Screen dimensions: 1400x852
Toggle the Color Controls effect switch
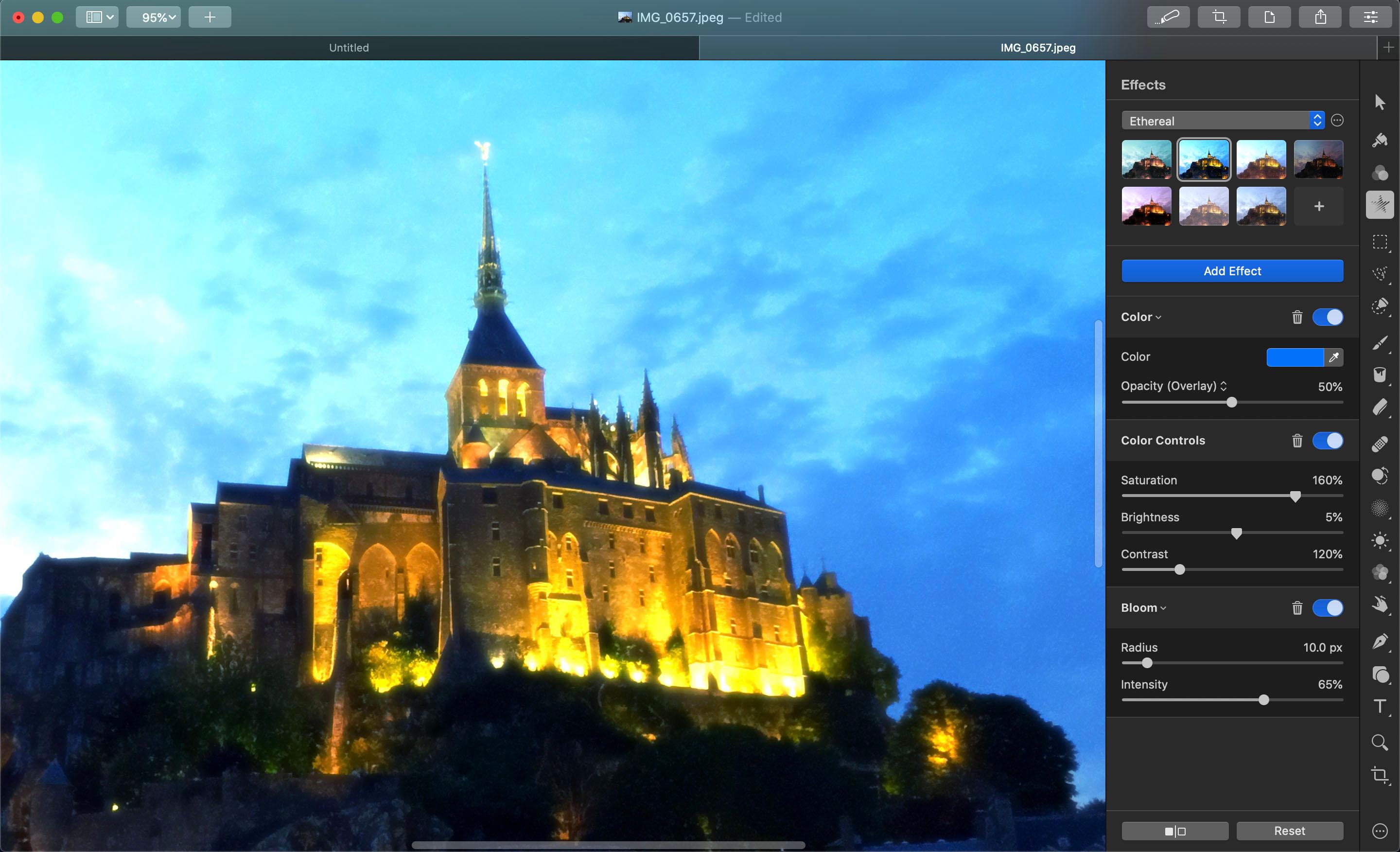pos(1328,441)
